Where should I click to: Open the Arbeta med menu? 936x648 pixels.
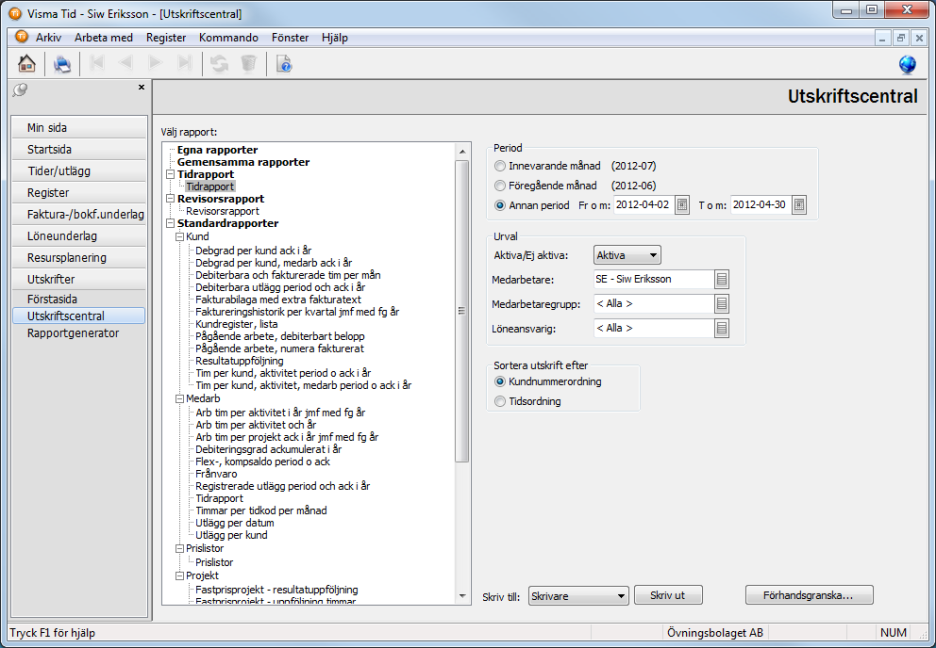tap(103, 38)
